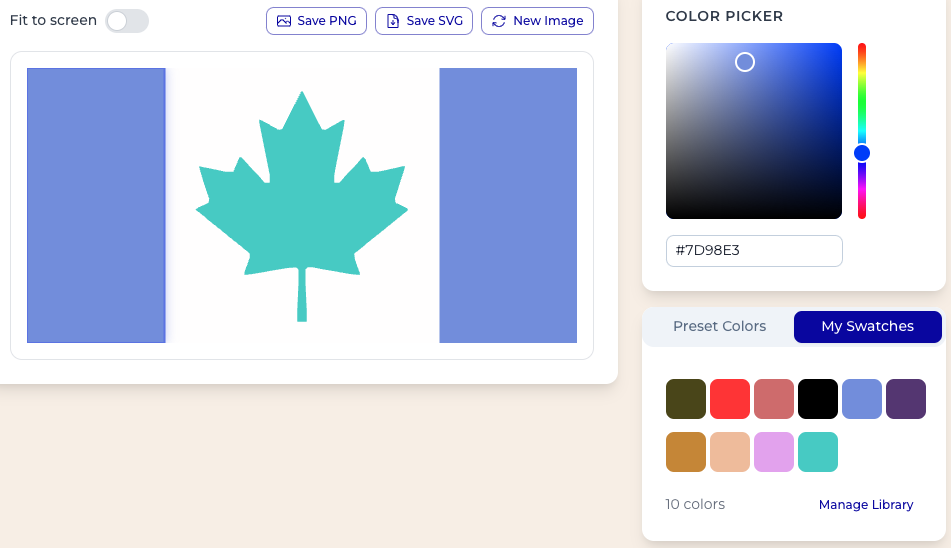Click the hue slider handle

(x=862, y=153)
